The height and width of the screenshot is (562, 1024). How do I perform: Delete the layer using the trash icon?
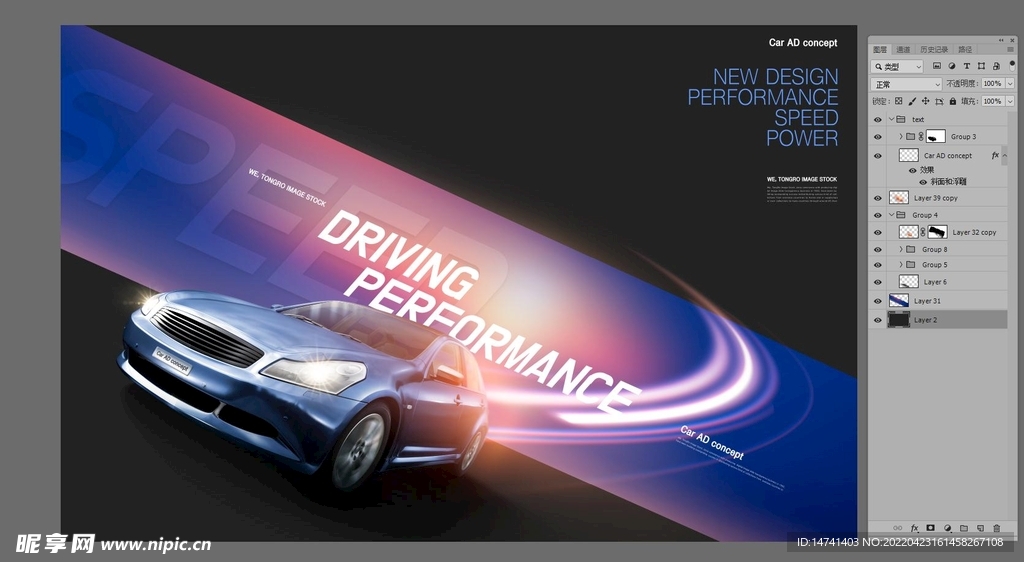pyautogui.click(x=996, y=528)
